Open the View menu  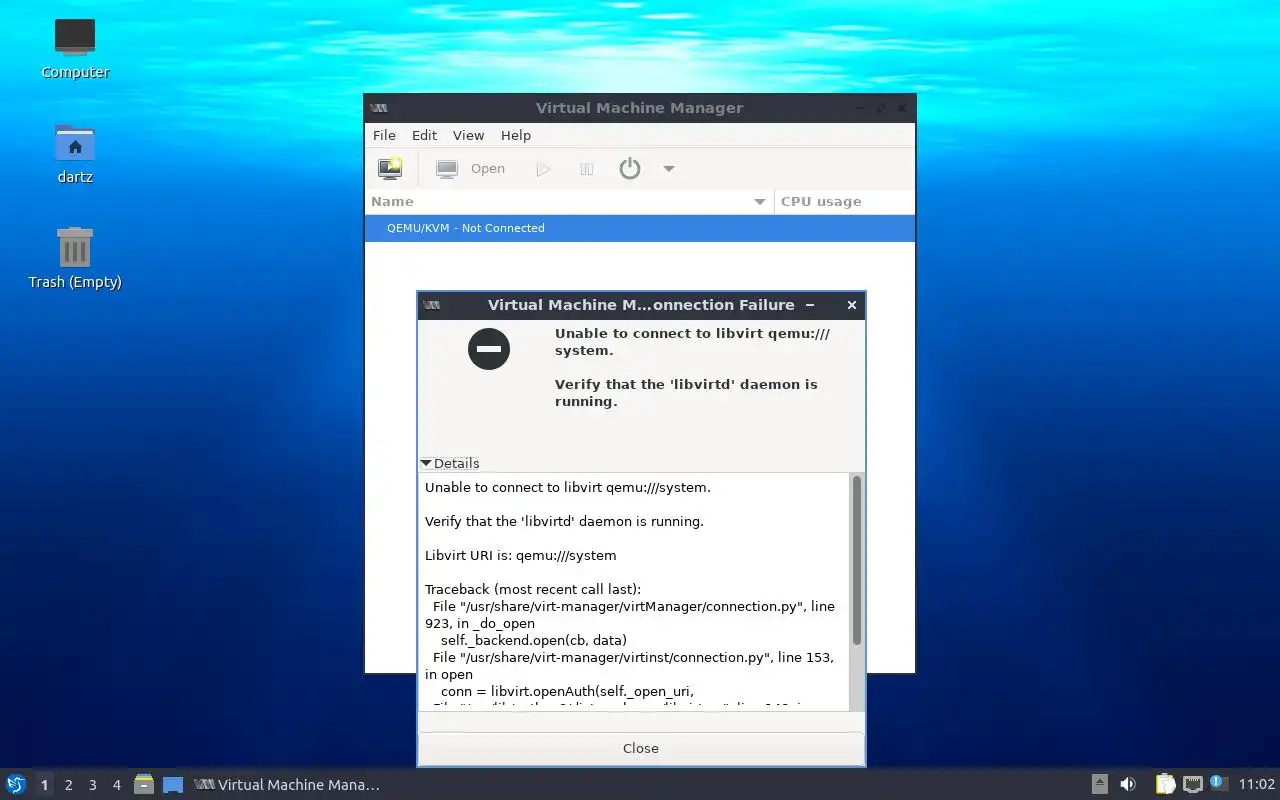point(468,135)
